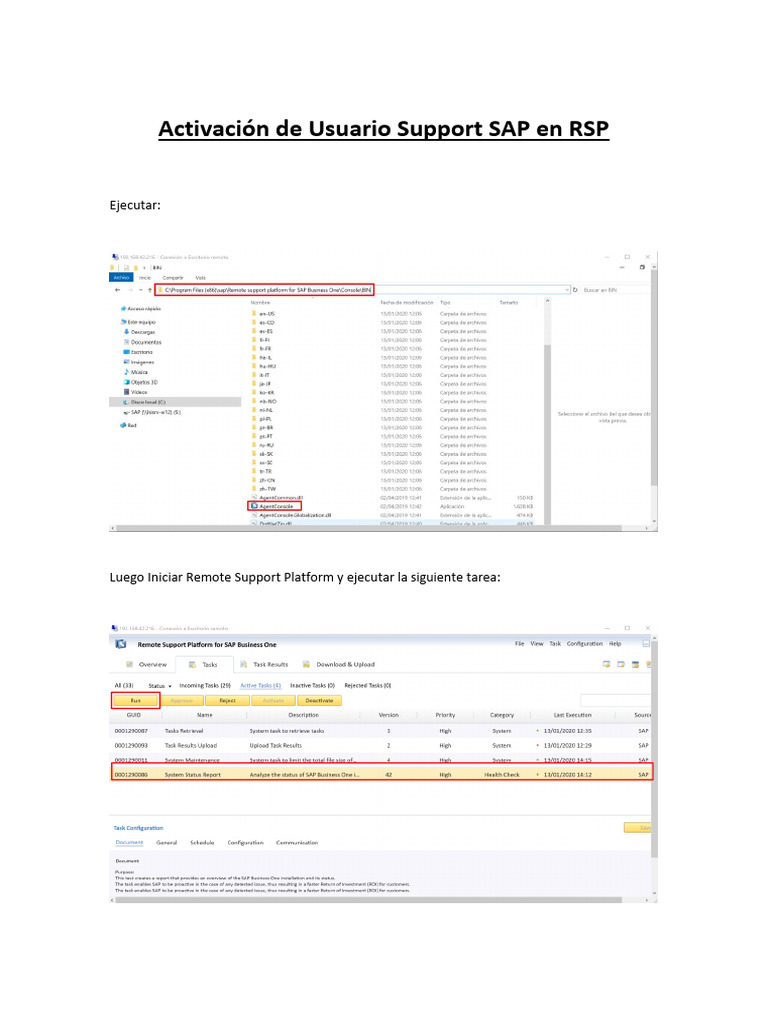Viewport: 768px width, 1024px height.
Task: Open View menu in RSP
Action: pos(537,644)
